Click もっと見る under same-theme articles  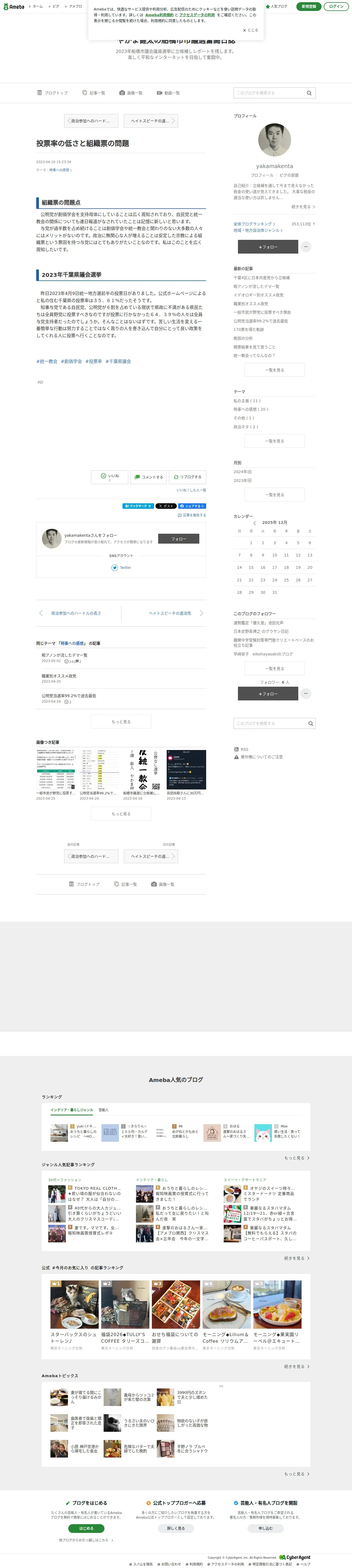pyautogui.click(x=121, y=722)
